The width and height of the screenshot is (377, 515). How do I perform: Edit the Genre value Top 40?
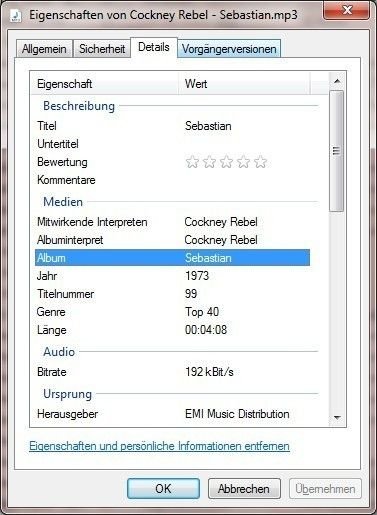[202, 312]
